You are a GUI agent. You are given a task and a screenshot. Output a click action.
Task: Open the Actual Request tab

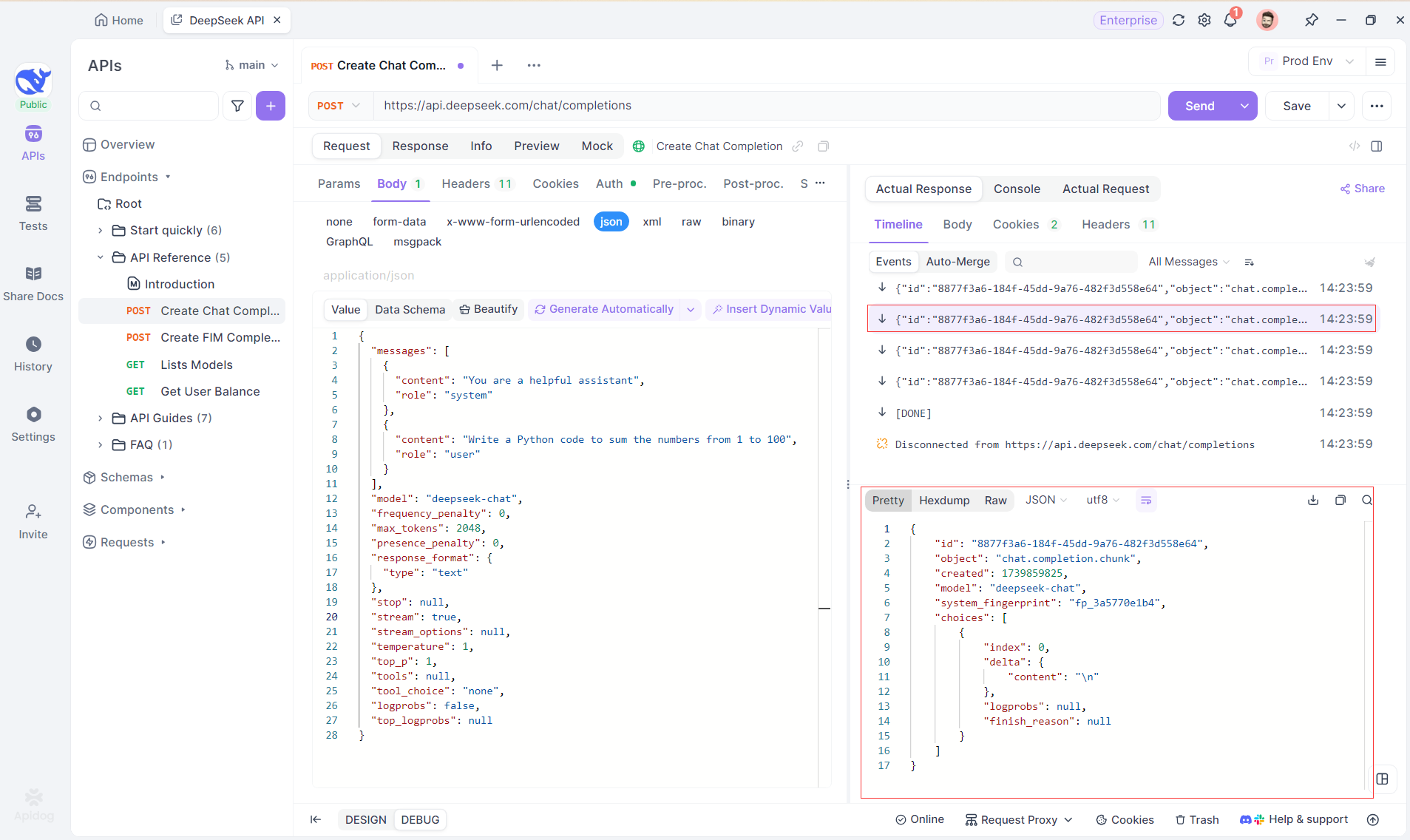[1105, 189]
